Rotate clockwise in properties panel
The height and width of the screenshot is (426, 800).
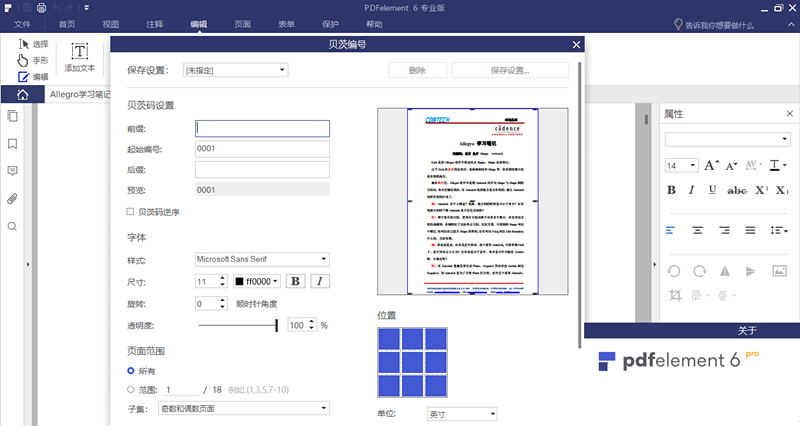click(699, 271)
